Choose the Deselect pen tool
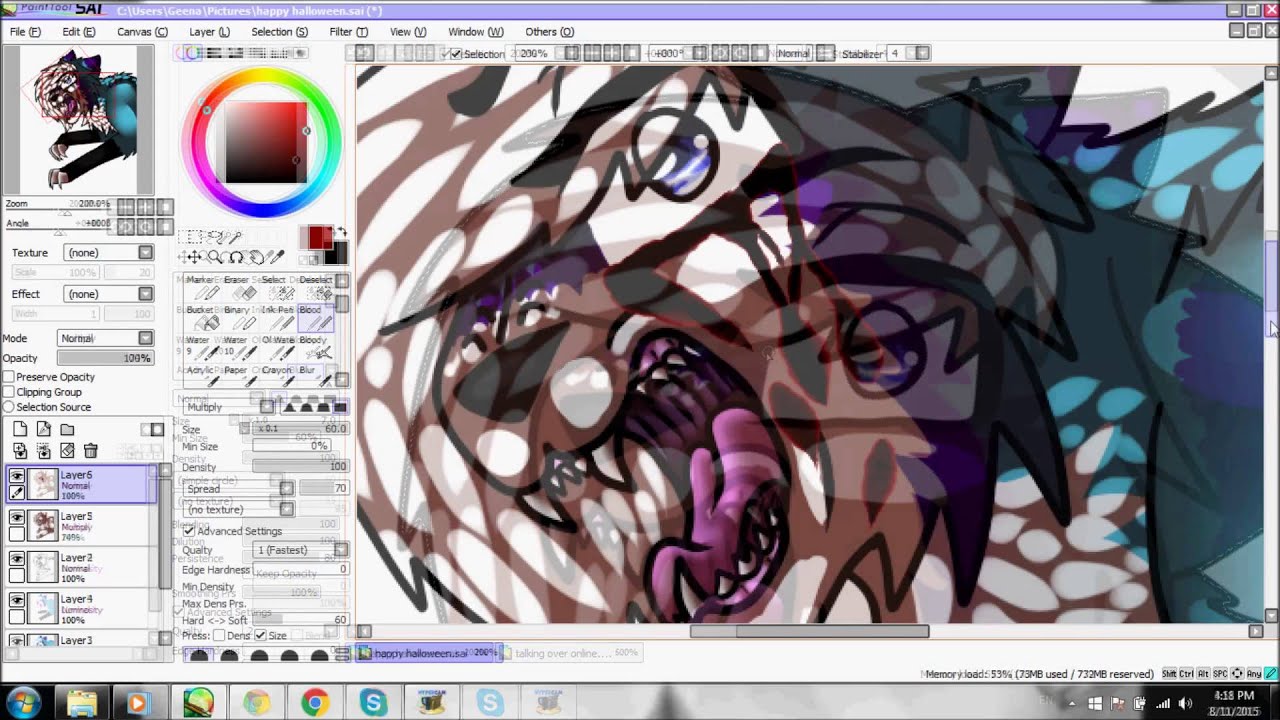This screenshot has height=720, width=1280. pyautogui.click(x=315, y=288)
